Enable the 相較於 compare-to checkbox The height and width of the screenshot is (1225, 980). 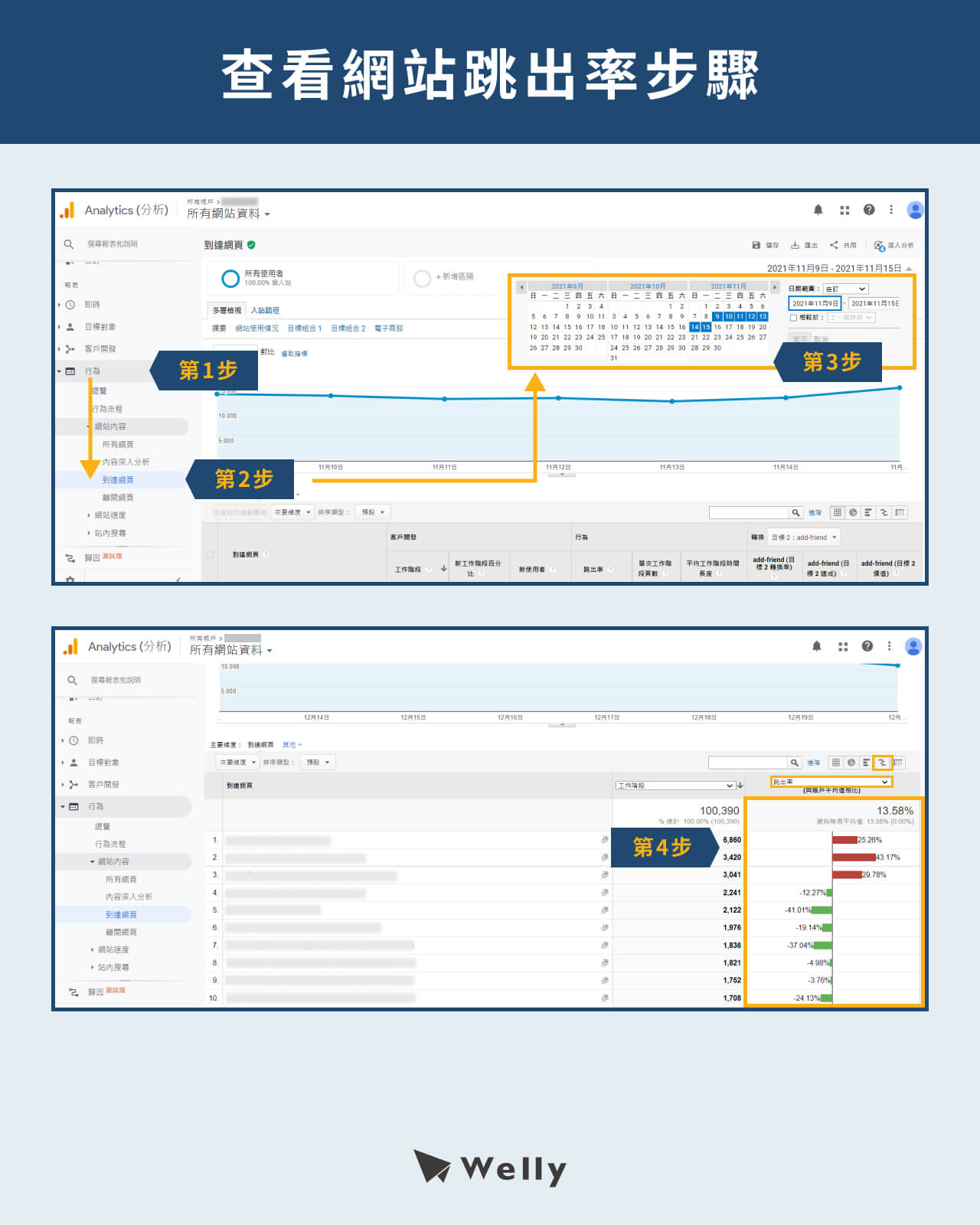793,318
